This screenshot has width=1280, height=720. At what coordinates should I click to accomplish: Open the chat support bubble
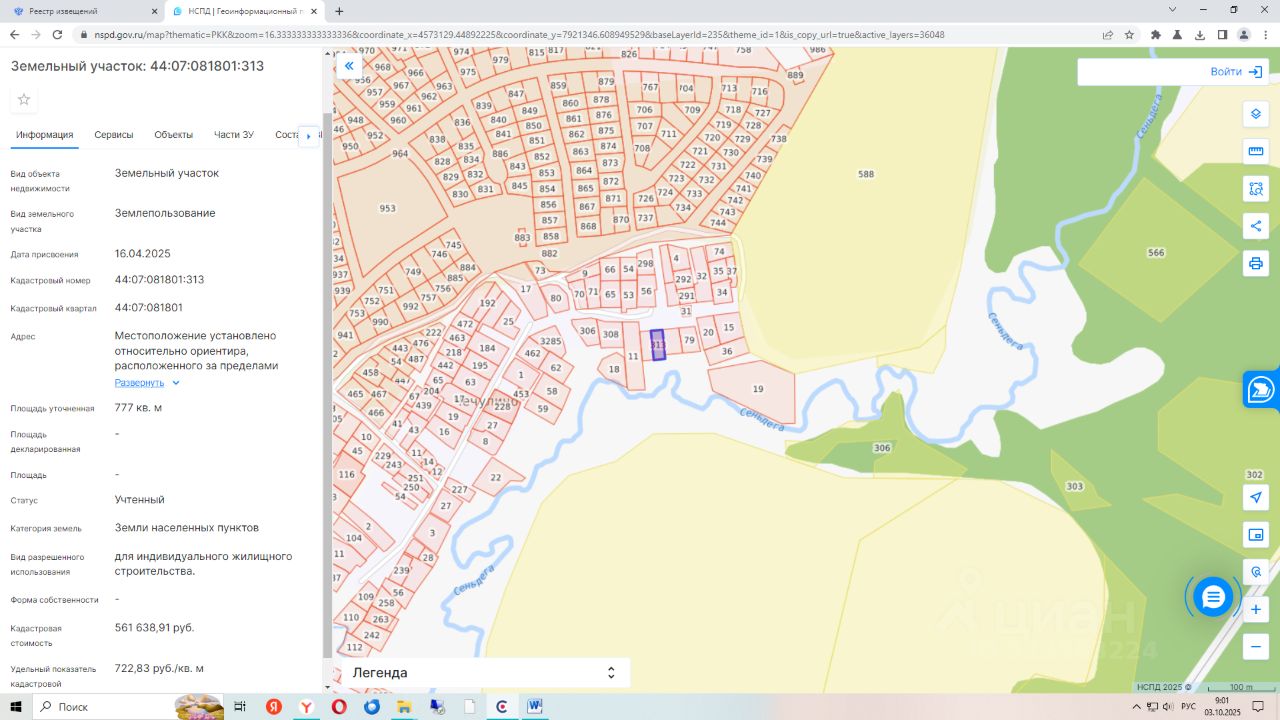tap(1213, 597)
